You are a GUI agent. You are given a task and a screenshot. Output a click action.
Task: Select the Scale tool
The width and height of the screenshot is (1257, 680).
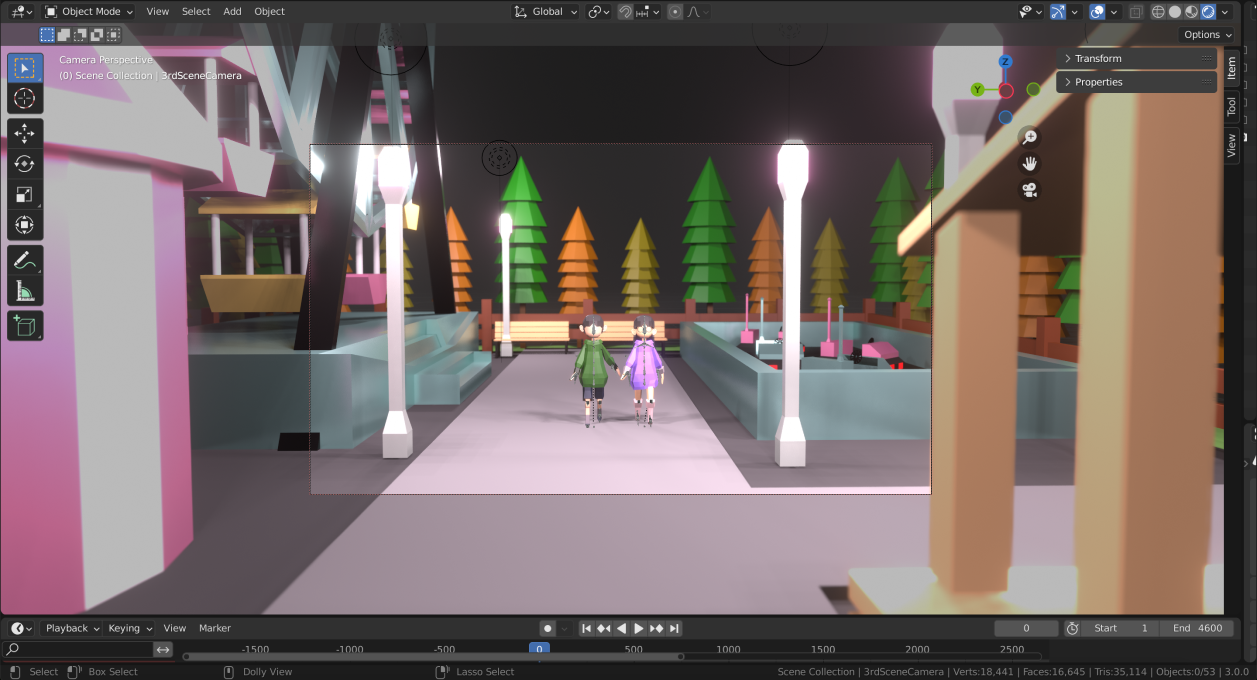(x=25, y=194)
